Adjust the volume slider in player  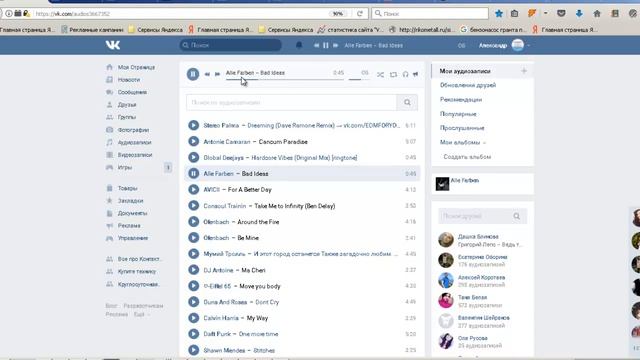[359, 79]
